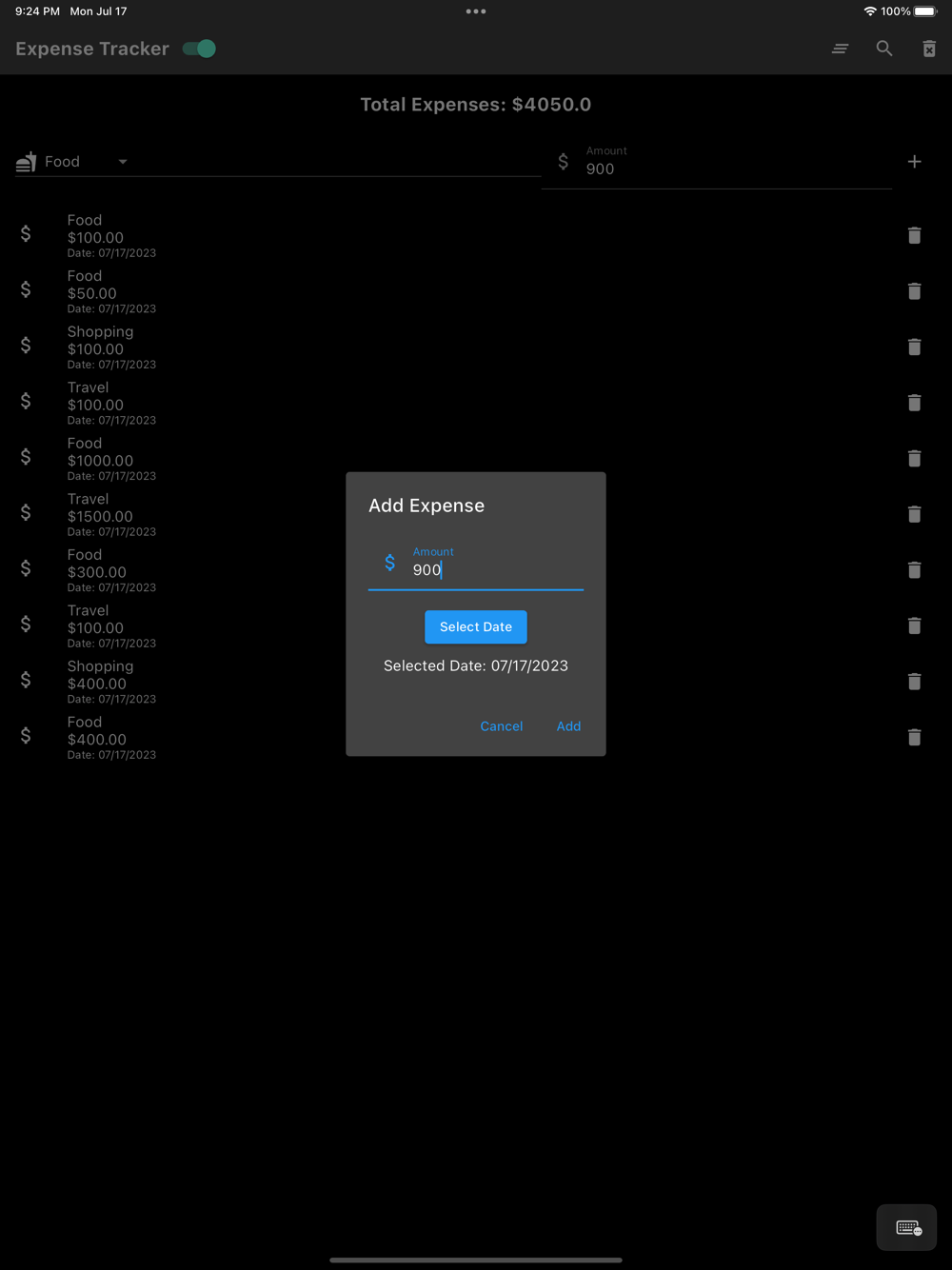This screenshot has height=1270, width=952.
Task: Select the Food $1000.00 expense entry
Action: (x=476, y=458)
